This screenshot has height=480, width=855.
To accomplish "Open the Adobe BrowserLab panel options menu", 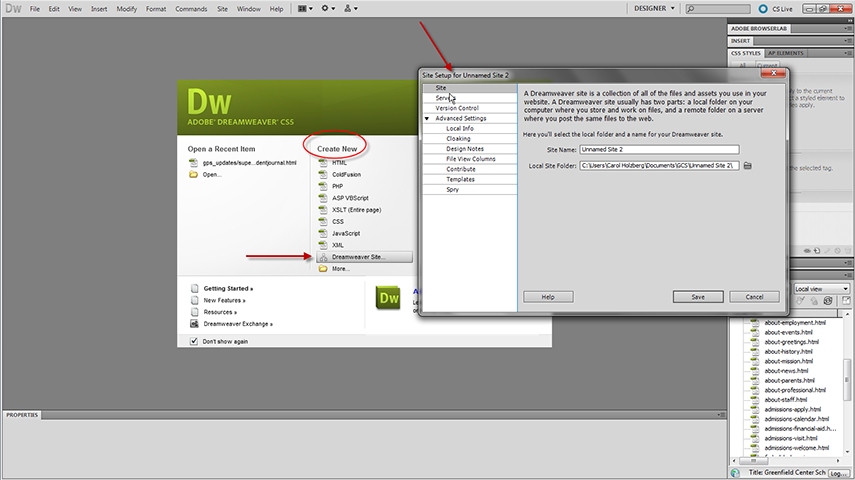I will click(847, 28).
